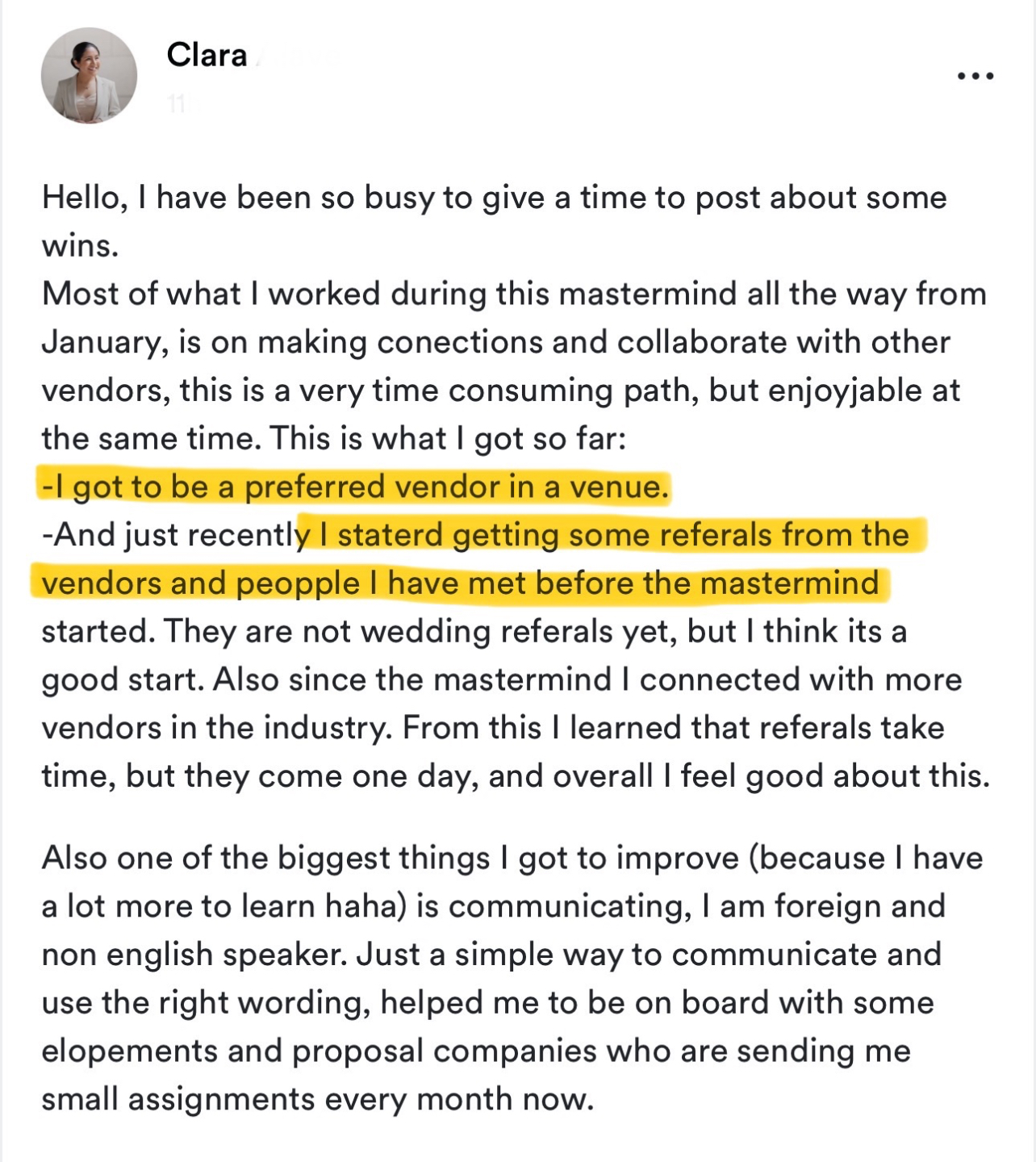This screenshot has height=1162, width=1036.
Task: Click the line starting "non english speaker"
Action: (x=491, y=955)
